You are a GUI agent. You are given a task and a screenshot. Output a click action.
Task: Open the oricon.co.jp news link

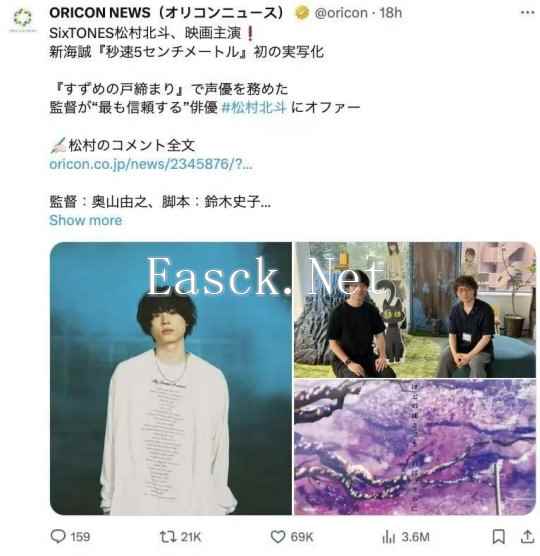pyautogui.click(x=151, y=164)
